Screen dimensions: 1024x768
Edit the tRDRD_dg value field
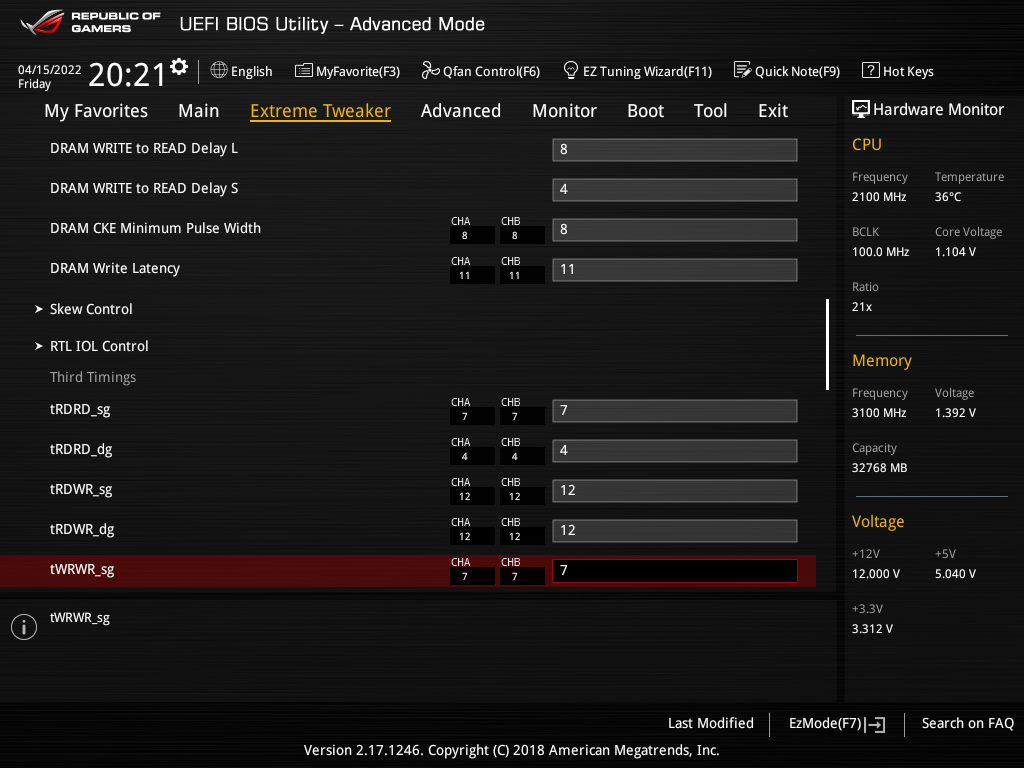[675, 451]
